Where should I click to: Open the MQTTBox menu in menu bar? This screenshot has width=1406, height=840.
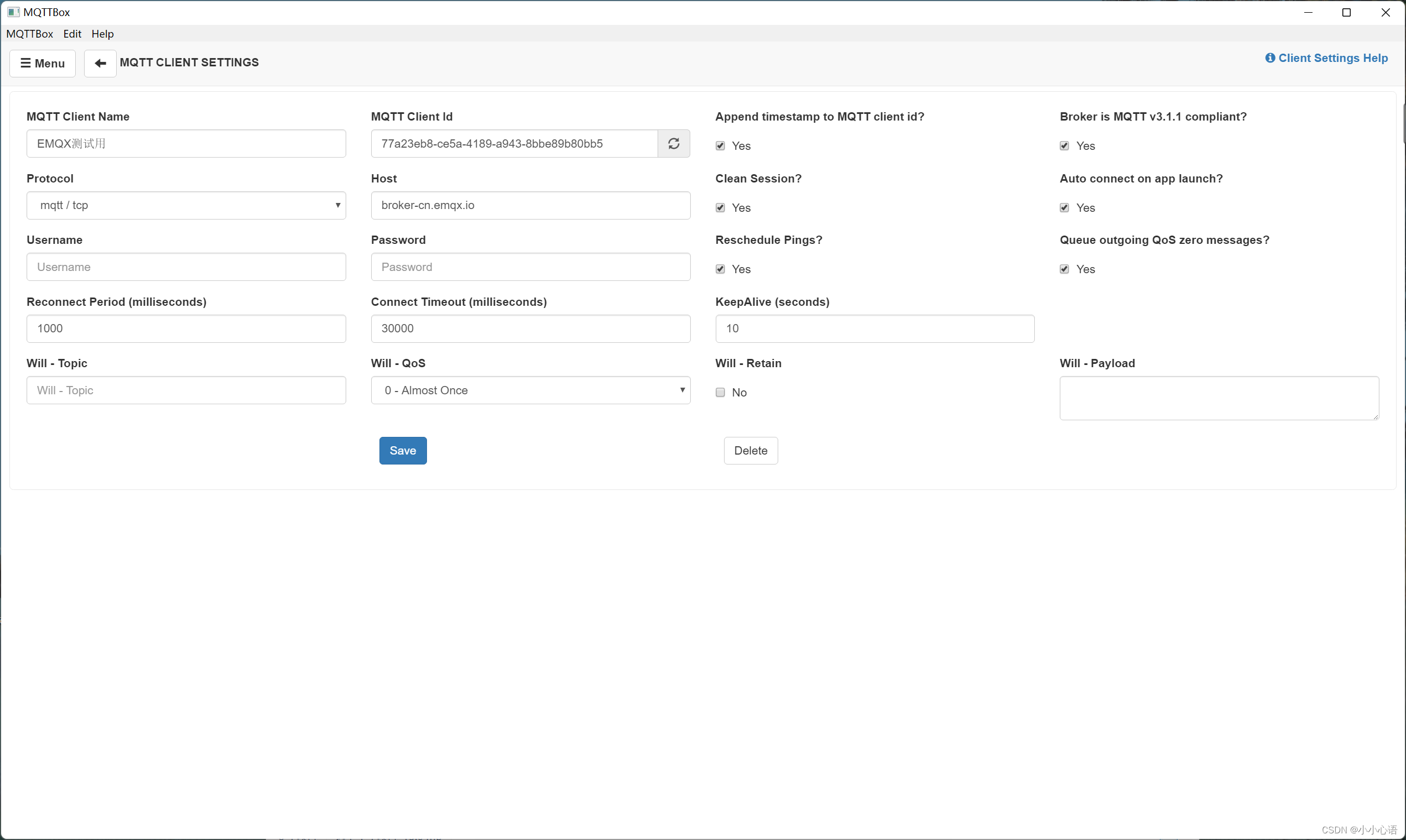pyautogui.click(x=29, y=33)
